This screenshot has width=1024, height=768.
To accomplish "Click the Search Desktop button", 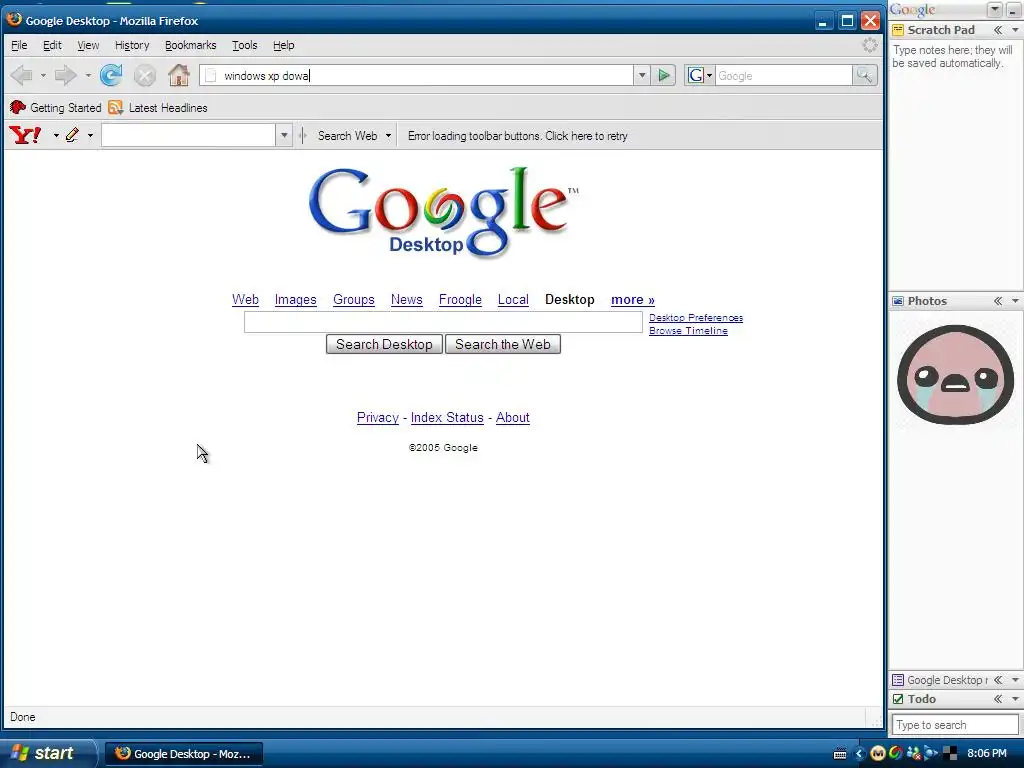I will (x=384, y=344).
